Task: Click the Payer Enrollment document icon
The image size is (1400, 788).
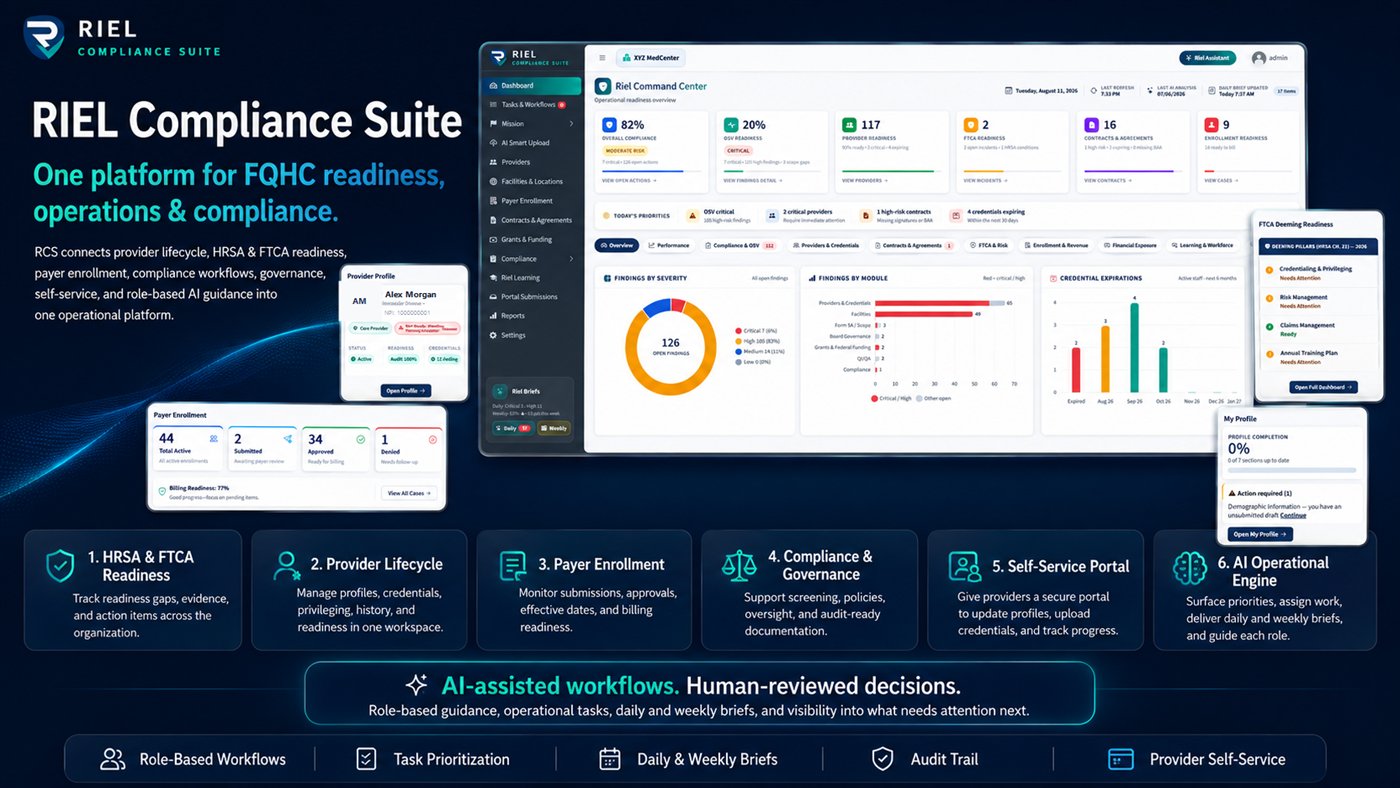Action: [x=513, y=566]
